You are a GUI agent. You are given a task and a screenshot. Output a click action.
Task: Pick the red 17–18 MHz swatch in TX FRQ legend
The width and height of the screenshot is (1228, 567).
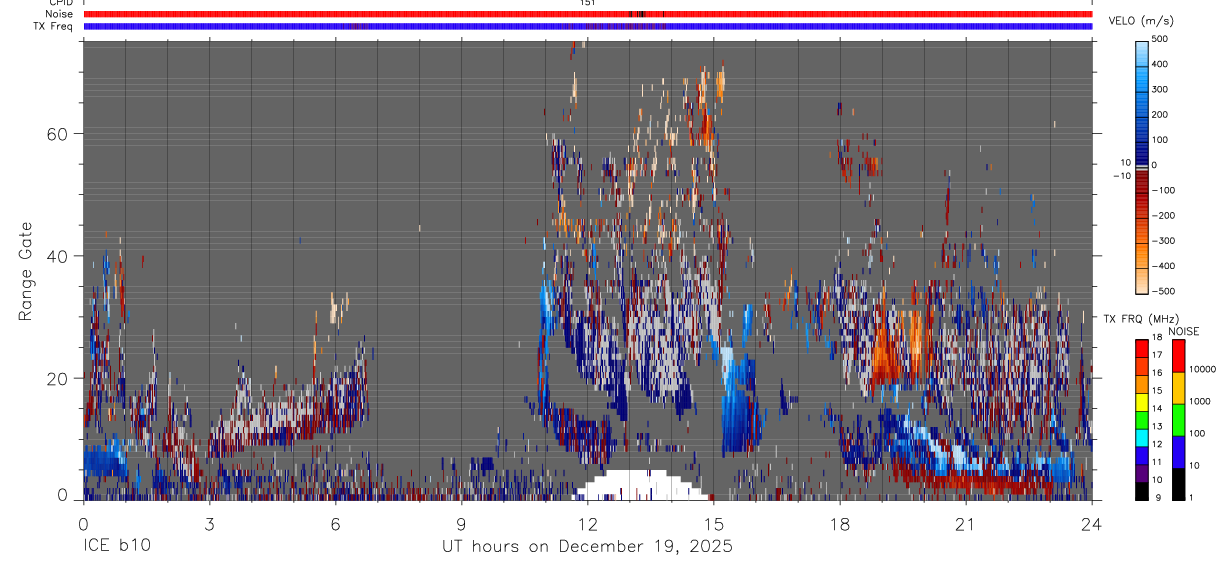click(x=1142, y=347)
